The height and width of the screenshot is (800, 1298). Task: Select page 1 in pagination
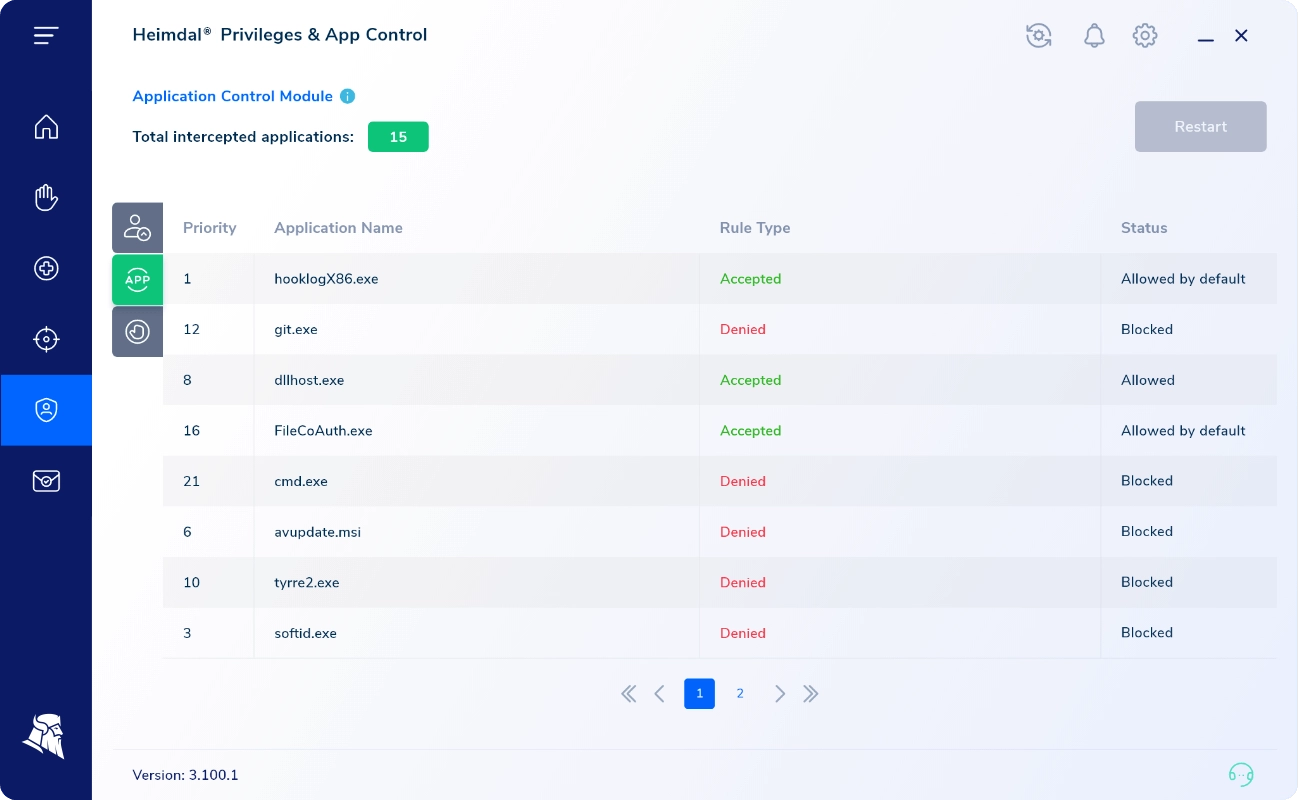(x=699, y=694)
